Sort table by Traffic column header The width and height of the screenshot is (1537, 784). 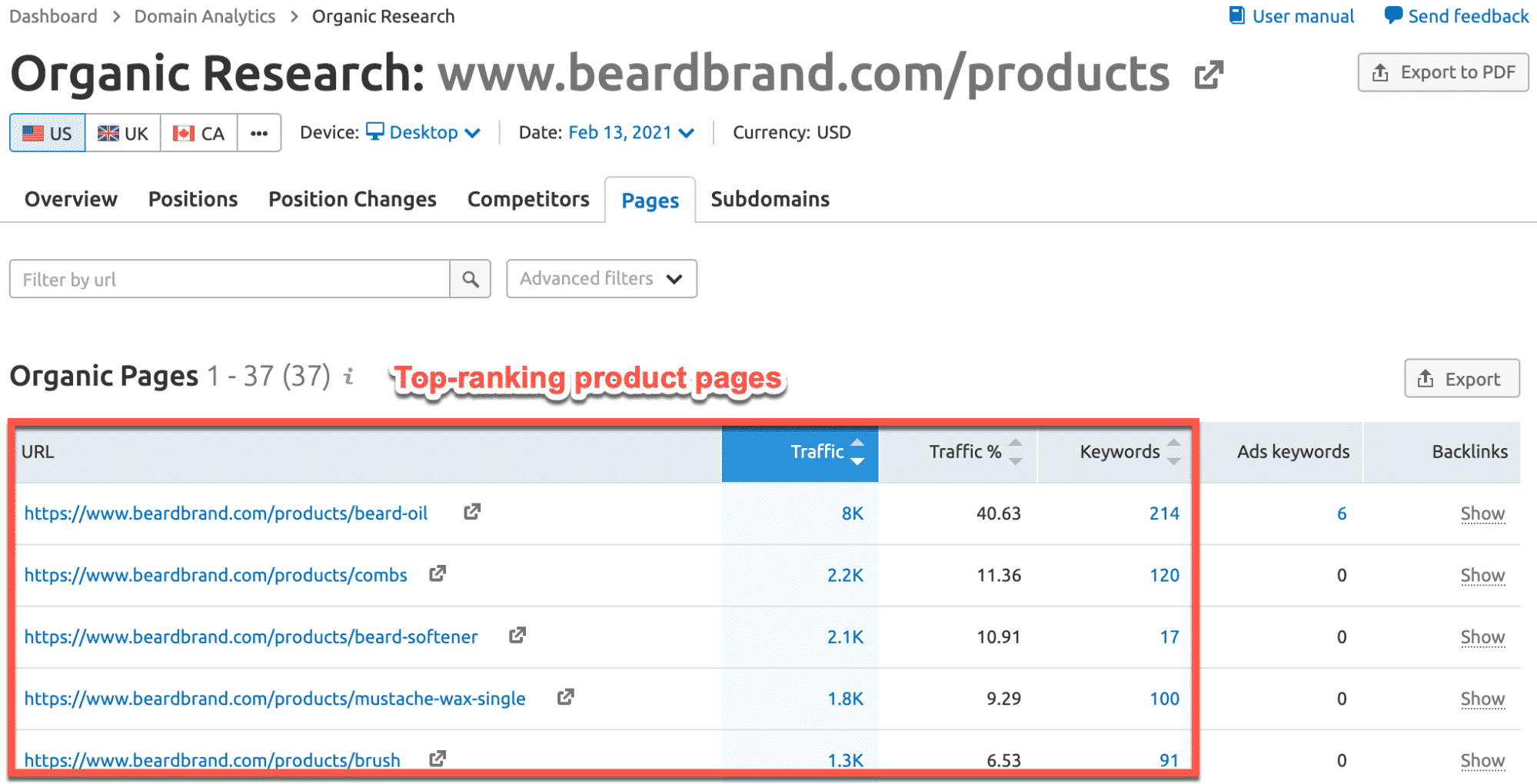point(817,452)
